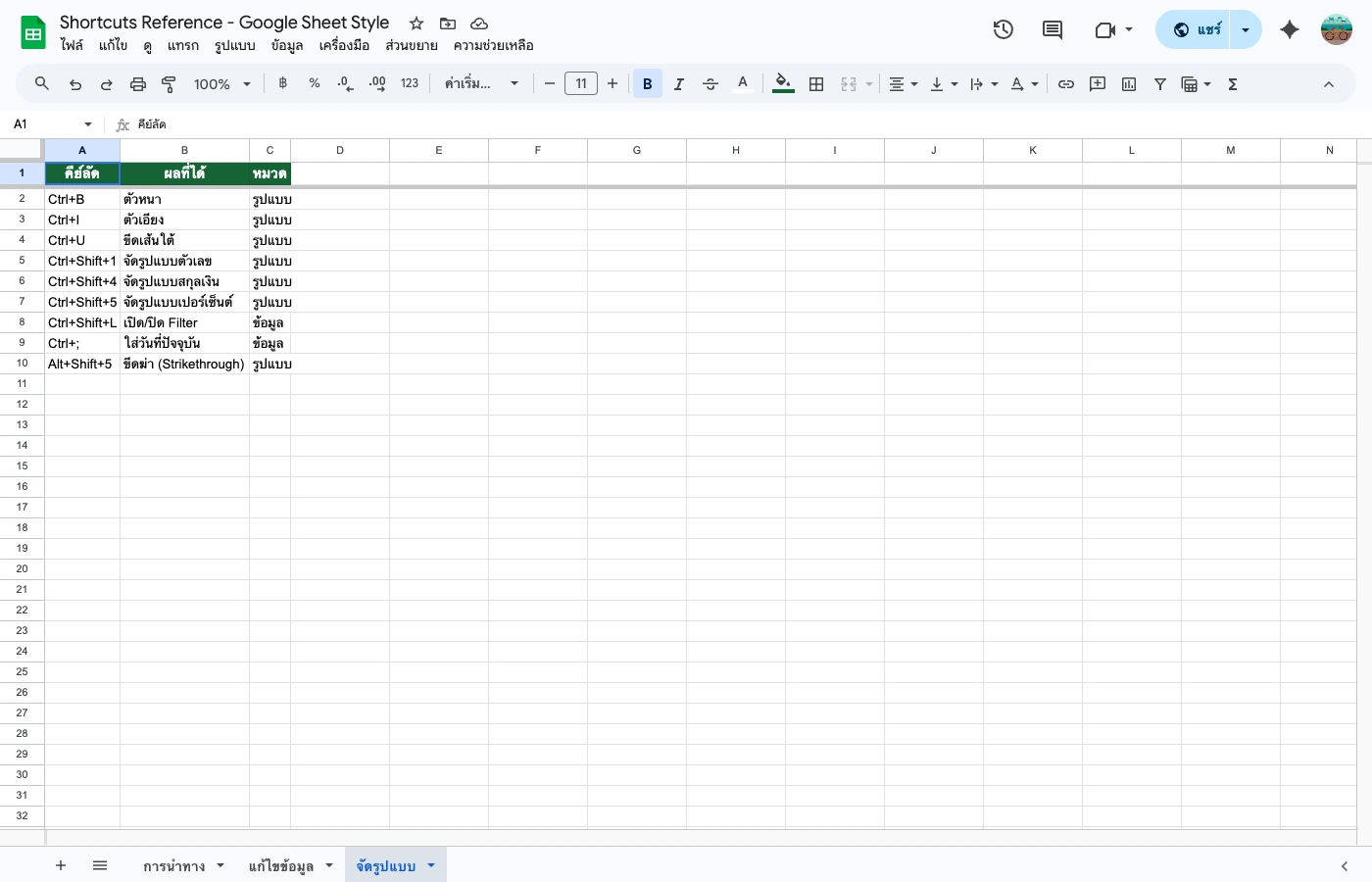Viewport: 1372px width, 882px height.
Task: Click the format as currency (฿) icon
Action: [282, 83]
